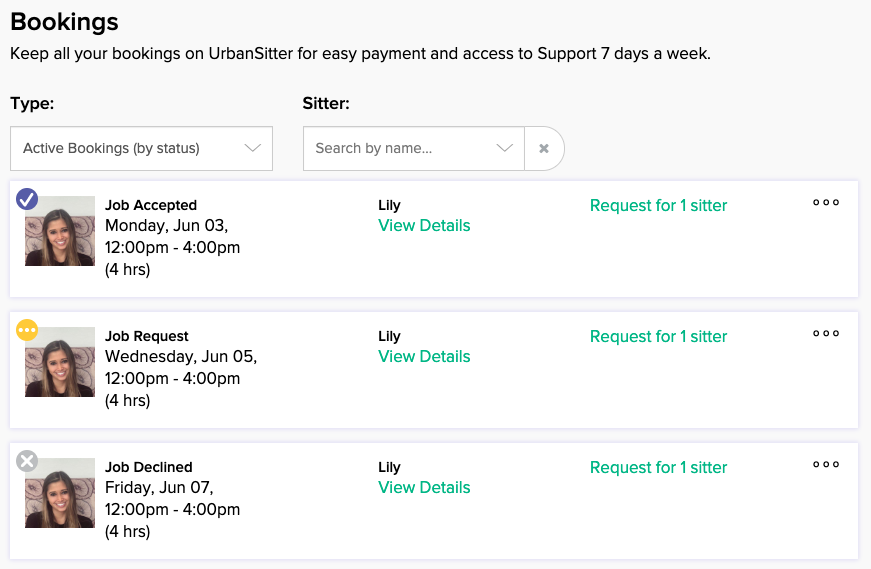
Task: Click the grey X Job Declined status icon
Action: pyautogui.click(x=27, y=461)
